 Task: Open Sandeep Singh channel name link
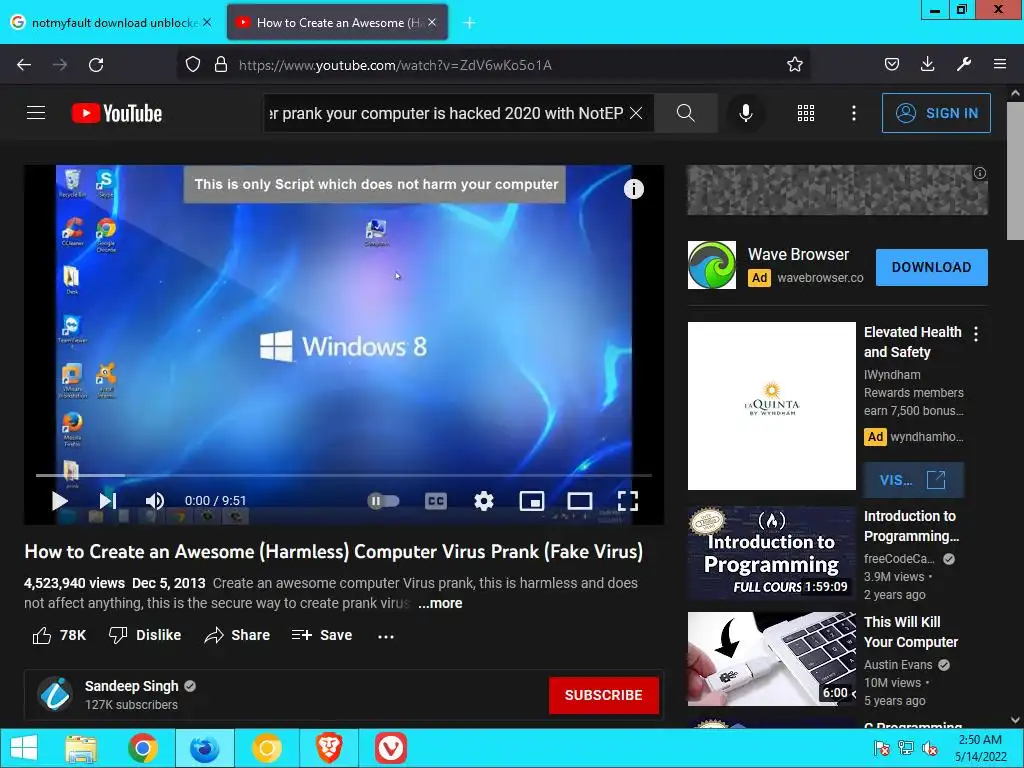coord(131,686)
